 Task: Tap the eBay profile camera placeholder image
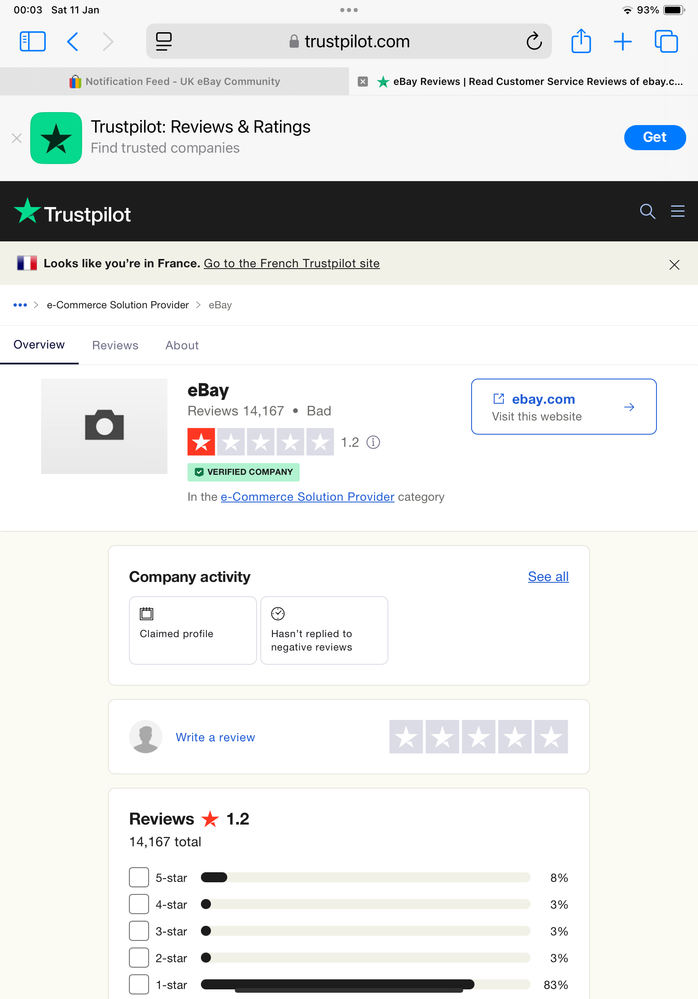click(104, 426)
